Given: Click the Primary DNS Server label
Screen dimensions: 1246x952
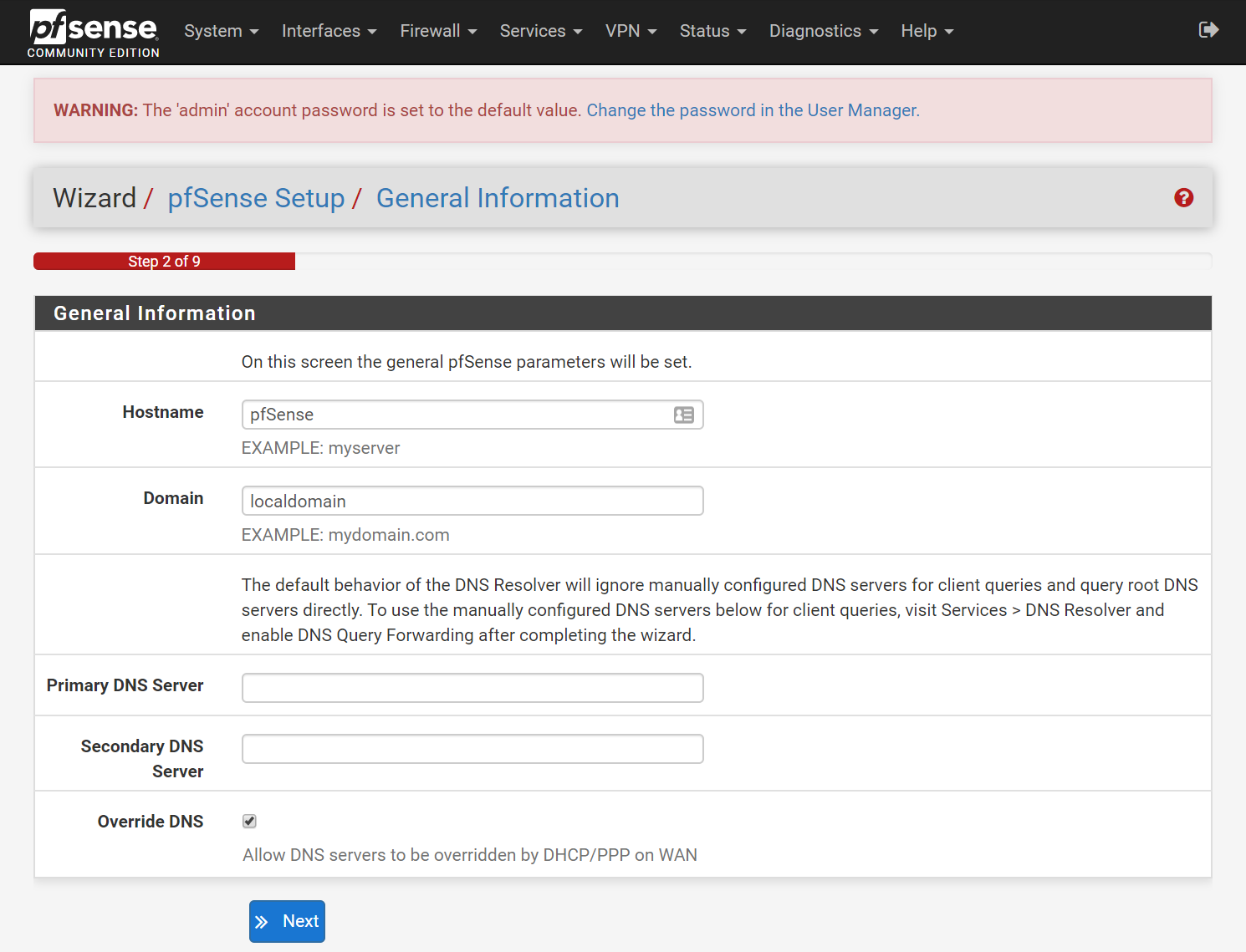Looking at the screenshot, I should coord(125,685).
